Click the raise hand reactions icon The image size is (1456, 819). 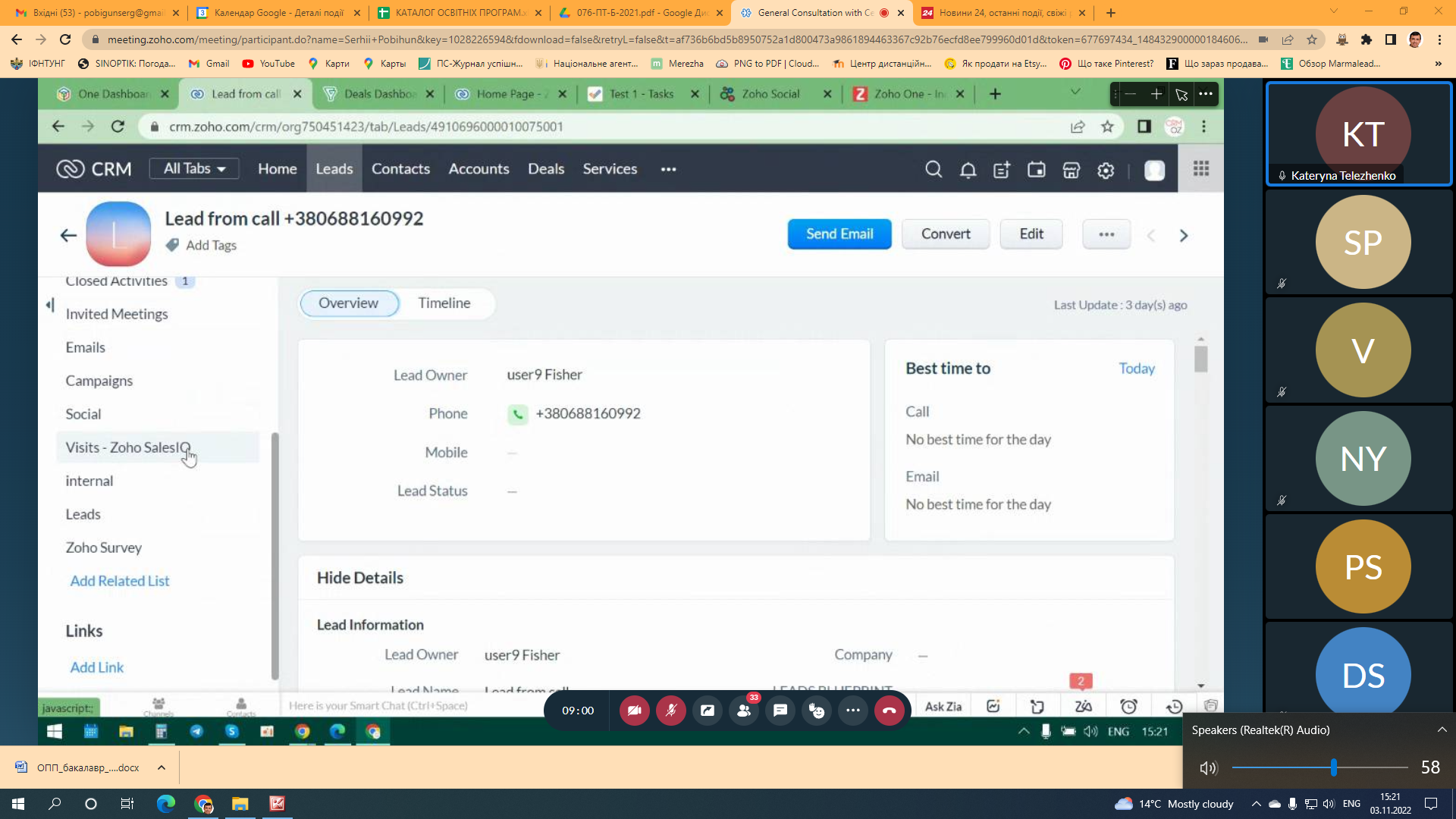[x=816, y=711]
